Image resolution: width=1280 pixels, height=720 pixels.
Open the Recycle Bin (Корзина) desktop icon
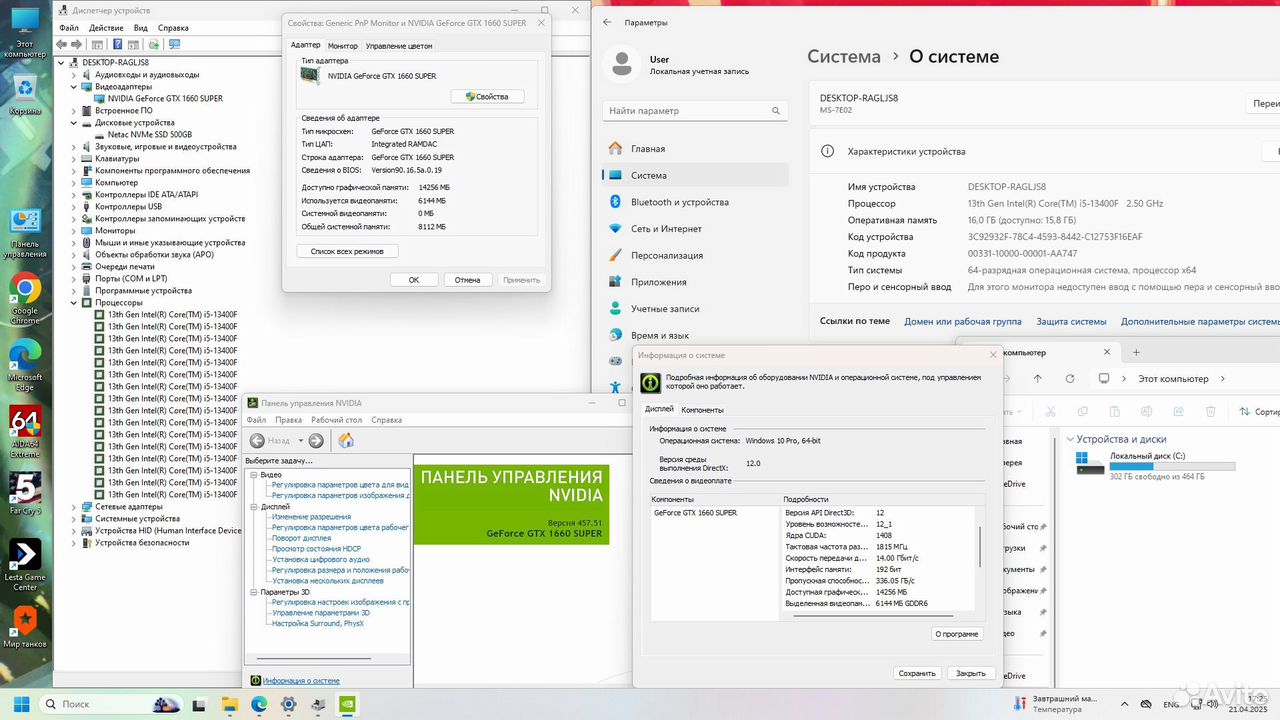click(x=25, y=95)
